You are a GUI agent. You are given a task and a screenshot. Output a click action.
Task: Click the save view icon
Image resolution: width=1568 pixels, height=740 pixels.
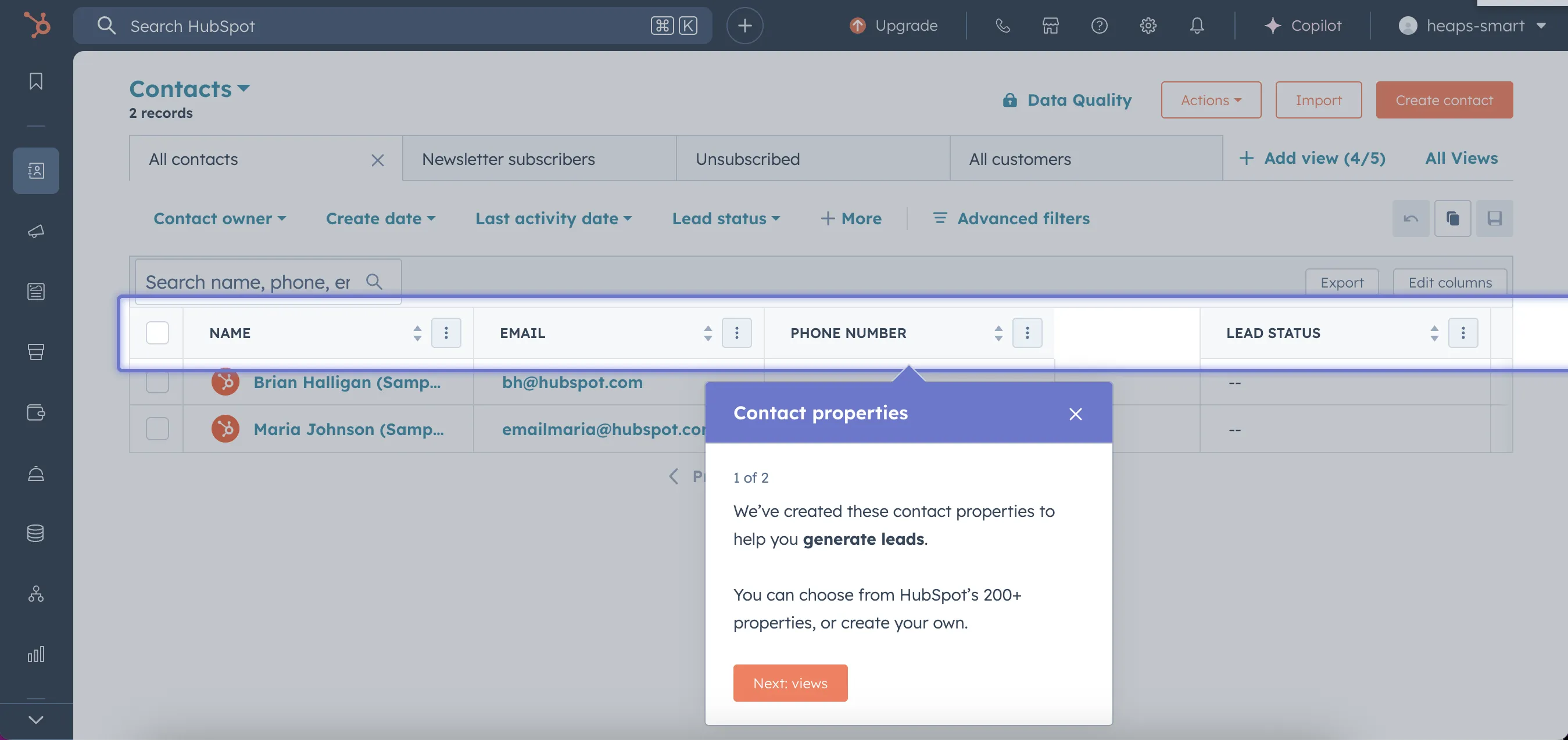coord(1494,218)
